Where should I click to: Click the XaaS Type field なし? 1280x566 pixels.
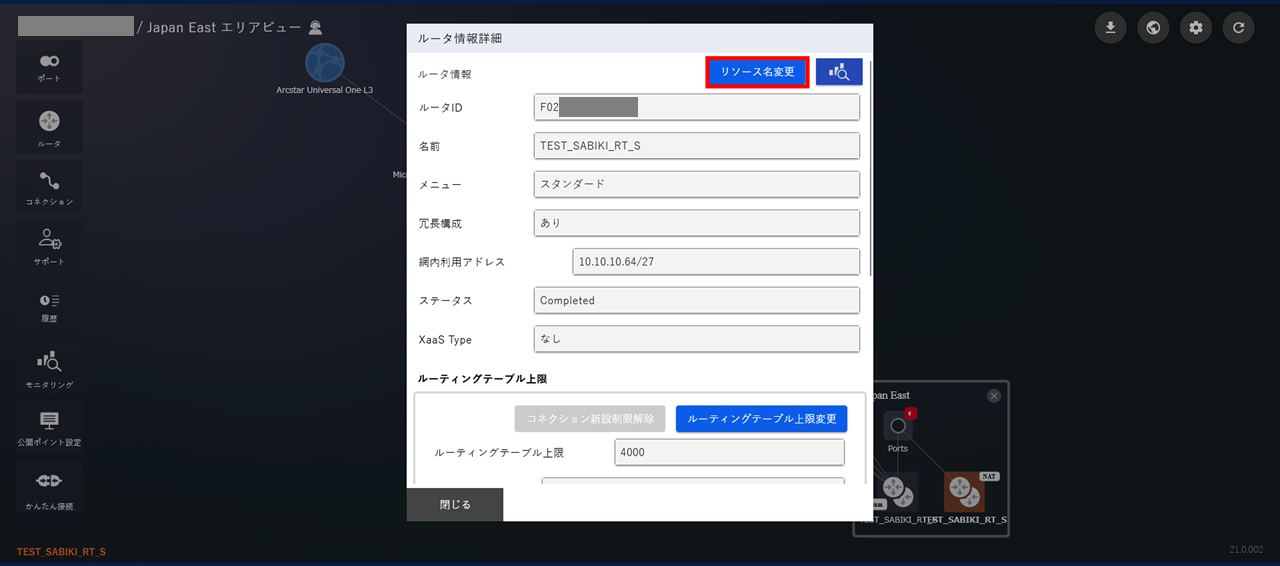pyautogui.click(x=697, y=339)
